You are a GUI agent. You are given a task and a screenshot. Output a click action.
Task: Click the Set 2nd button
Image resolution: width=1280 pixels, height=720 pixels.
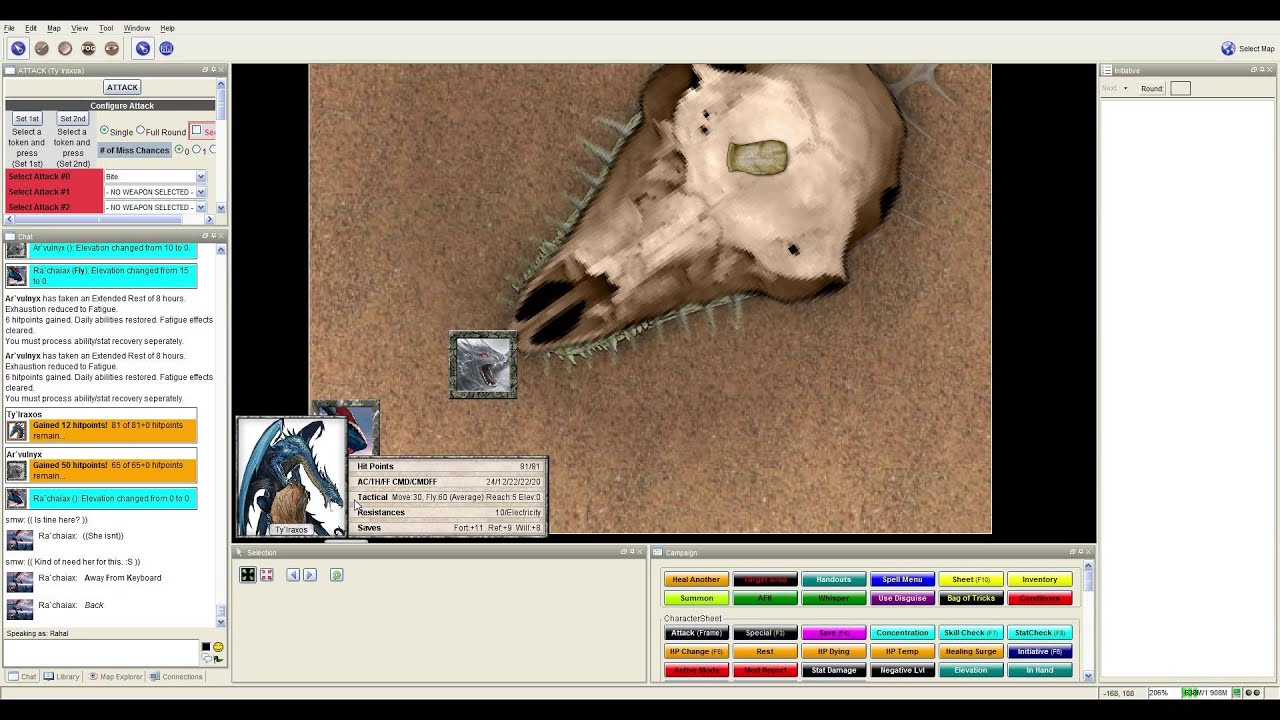72,119
